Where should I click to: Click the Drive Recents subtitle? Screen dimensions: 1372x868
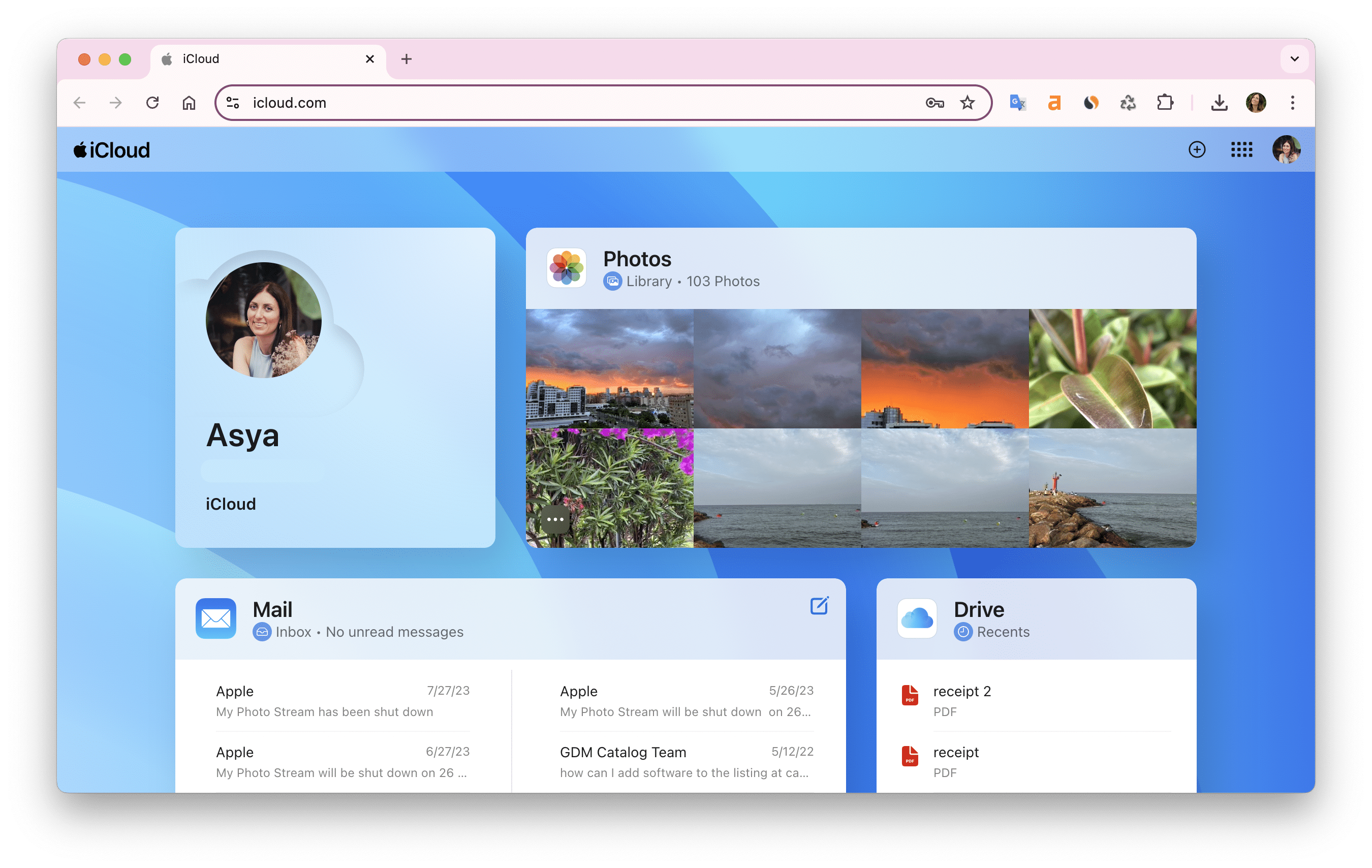point(992,632)
